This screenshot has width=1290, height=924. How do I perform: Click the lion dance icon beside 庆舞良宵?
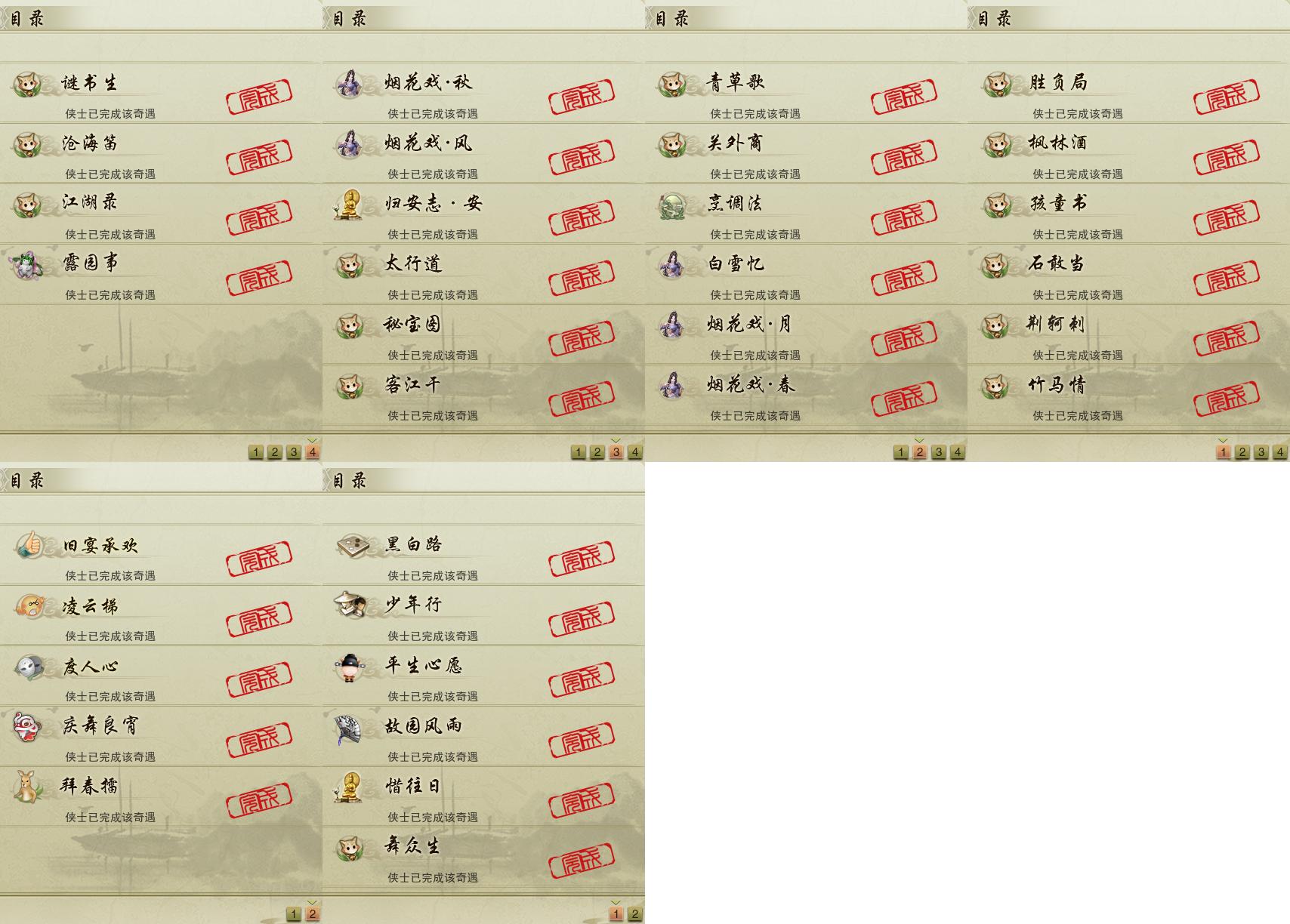pyautogui.click(x=28, y=726)
